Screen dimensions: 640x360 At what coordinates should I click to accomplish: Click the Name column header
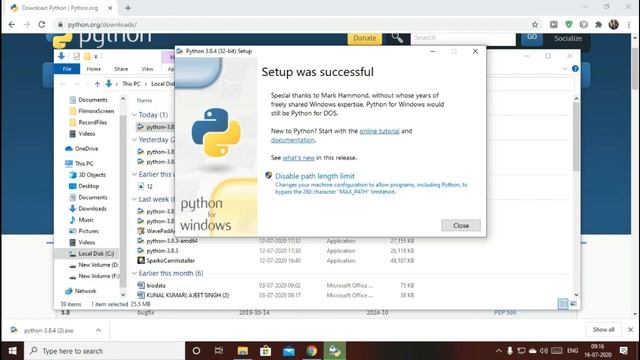pos(144,100)
